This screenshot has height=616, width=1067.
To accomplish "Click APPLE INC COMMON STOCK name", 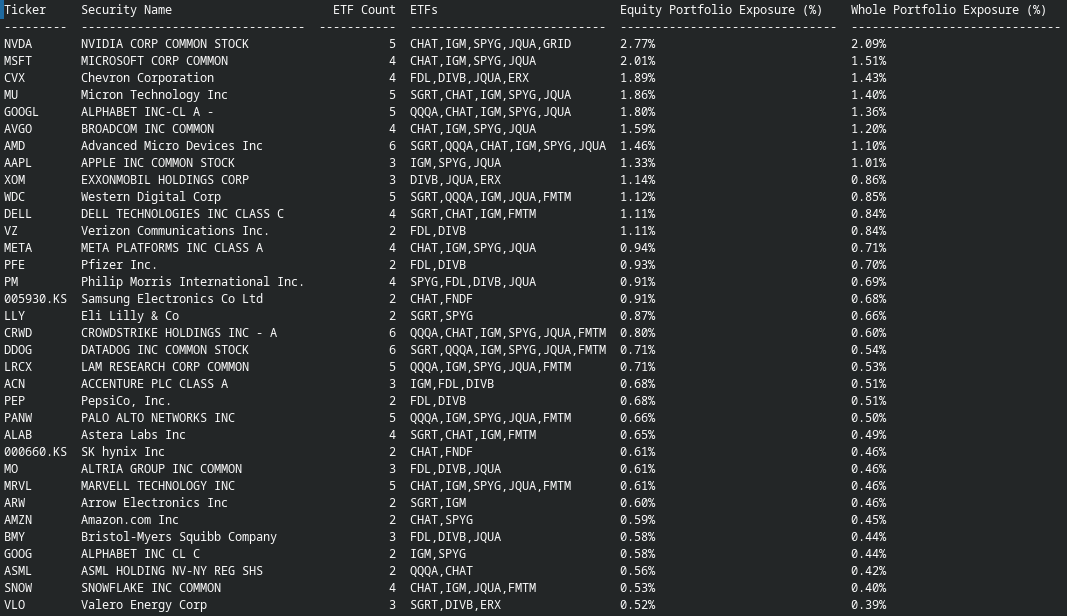I will tap(158, 163).
